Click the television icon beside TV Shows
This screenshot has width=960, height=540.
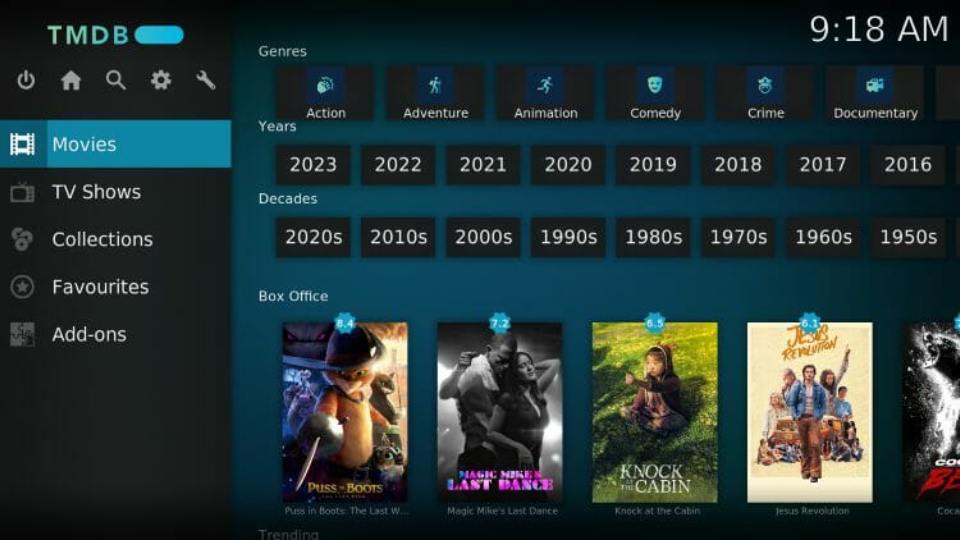(22, 192)
